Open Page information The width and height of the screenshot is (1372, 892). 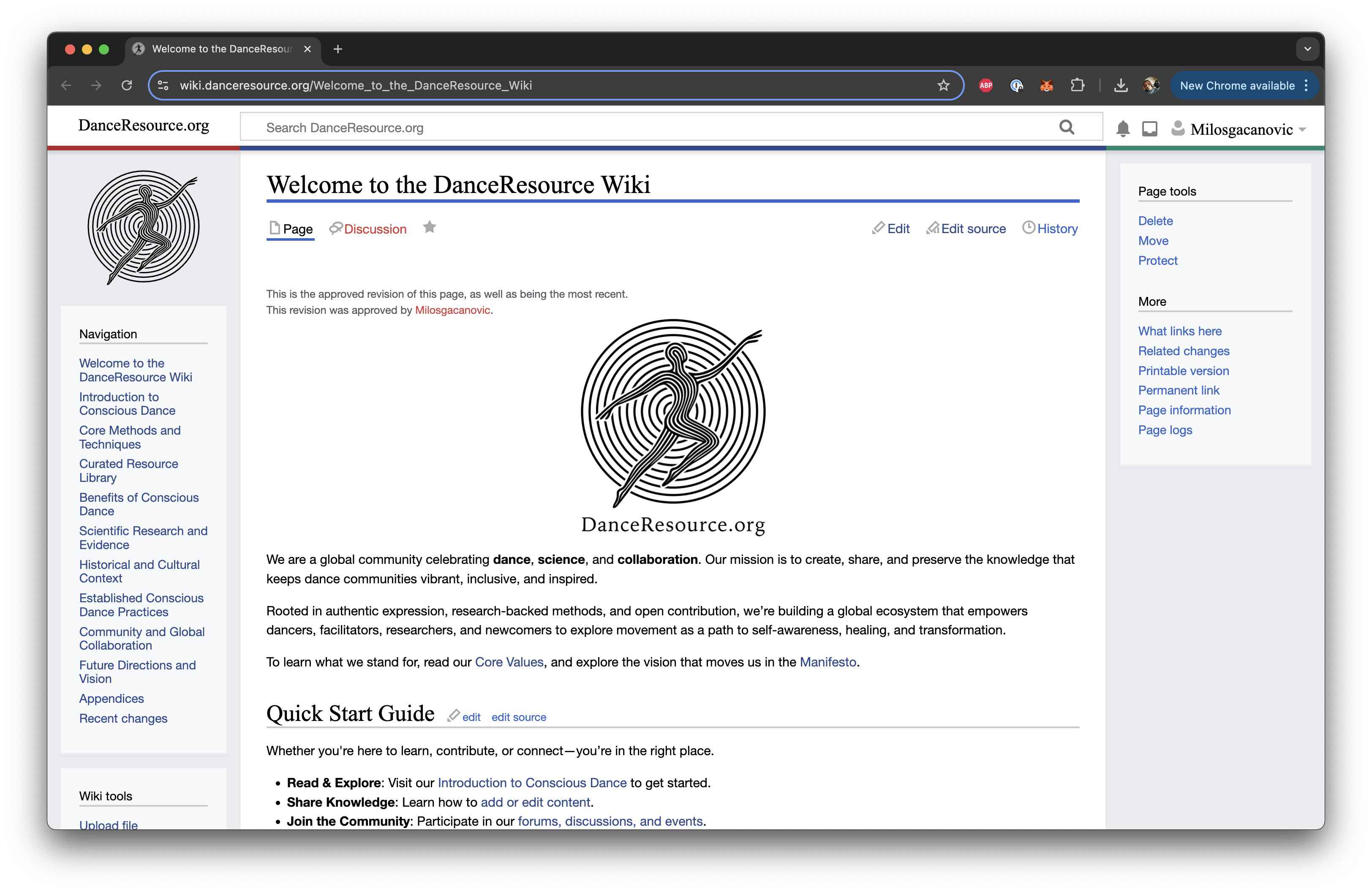tap(1184, 410)
